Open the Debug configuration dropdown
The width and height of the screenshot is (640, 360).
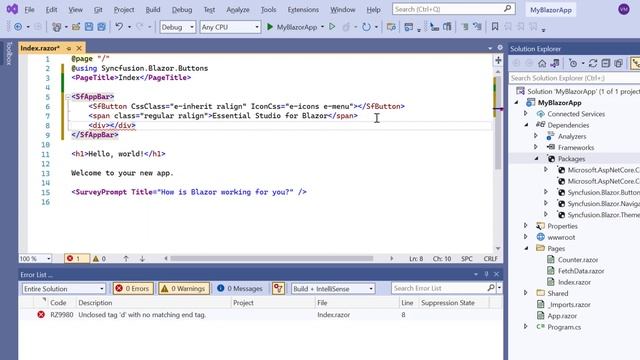pyautogui.click(x=178, y=27)
